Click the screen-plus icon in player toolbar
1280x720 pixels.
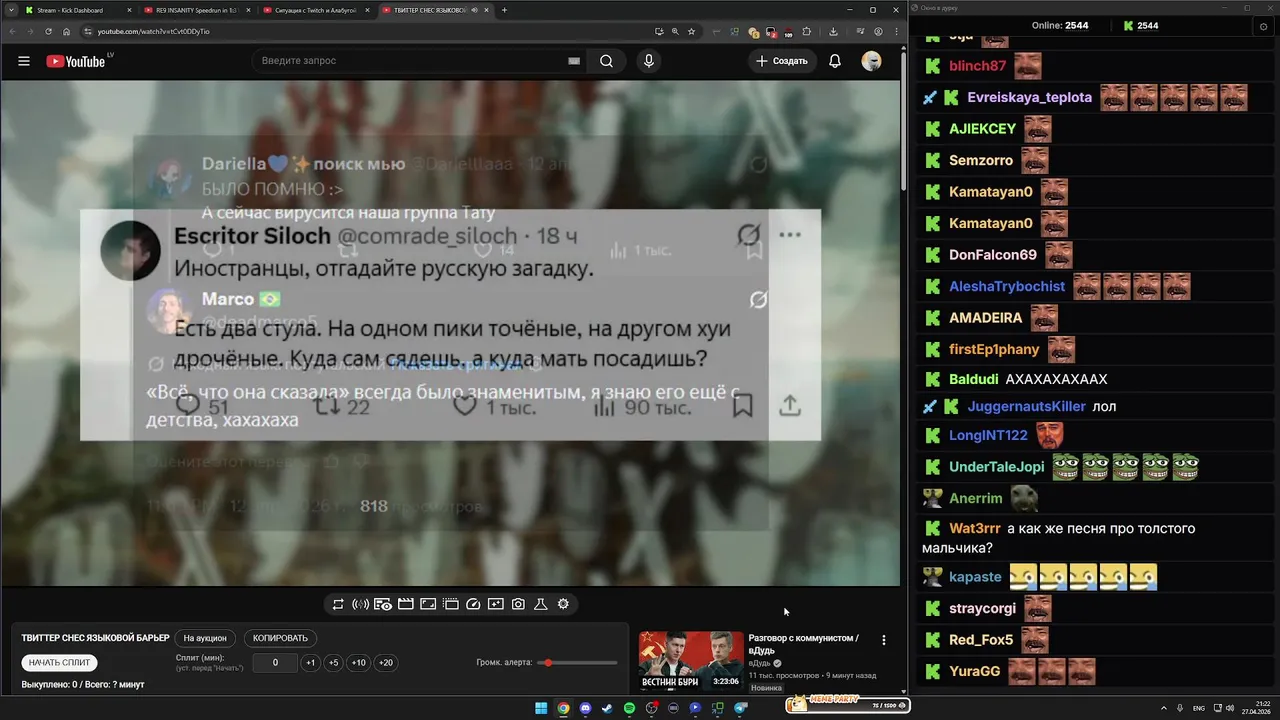tap(496, 604)
